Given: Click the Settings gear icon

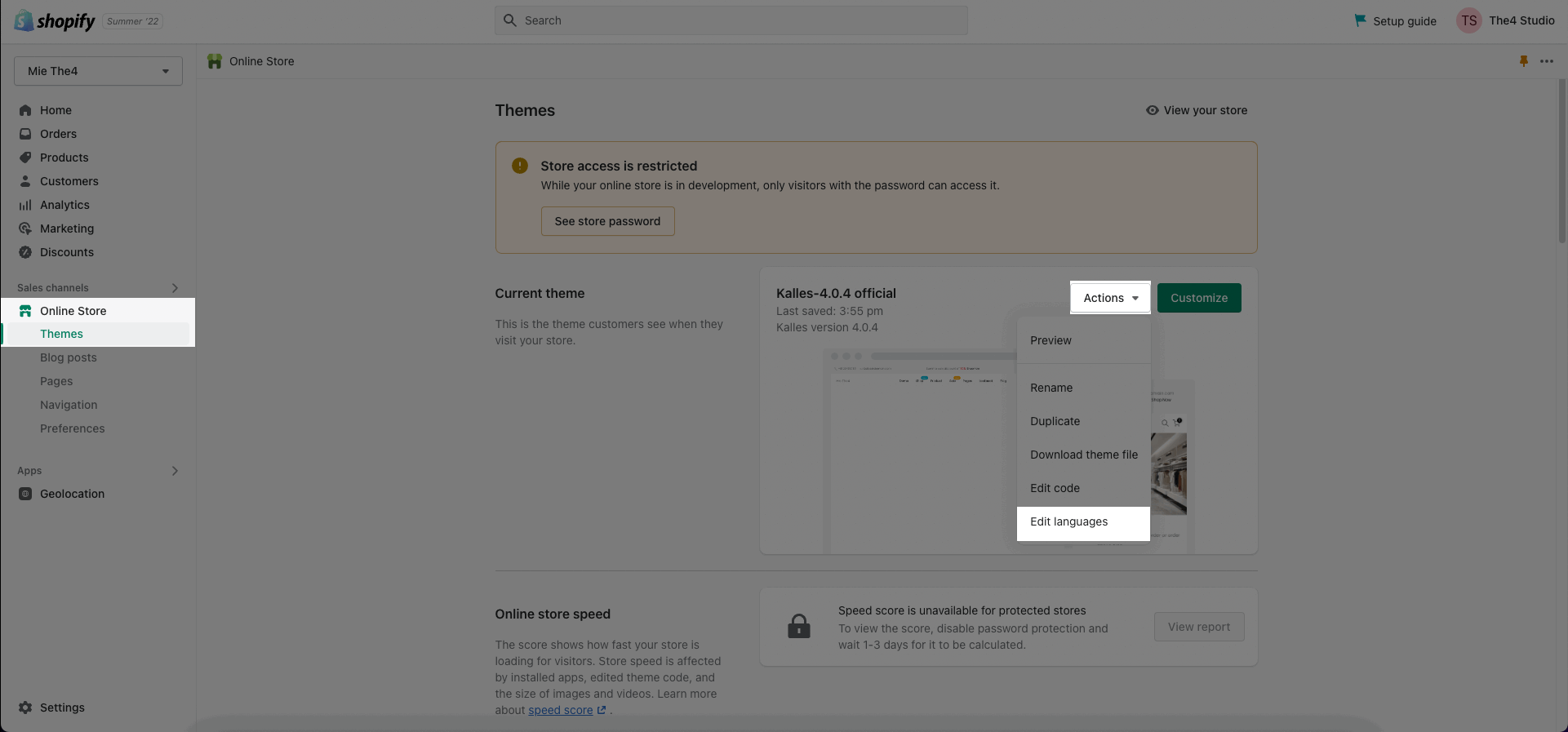Looking at the screenshot, I should 25,708.
